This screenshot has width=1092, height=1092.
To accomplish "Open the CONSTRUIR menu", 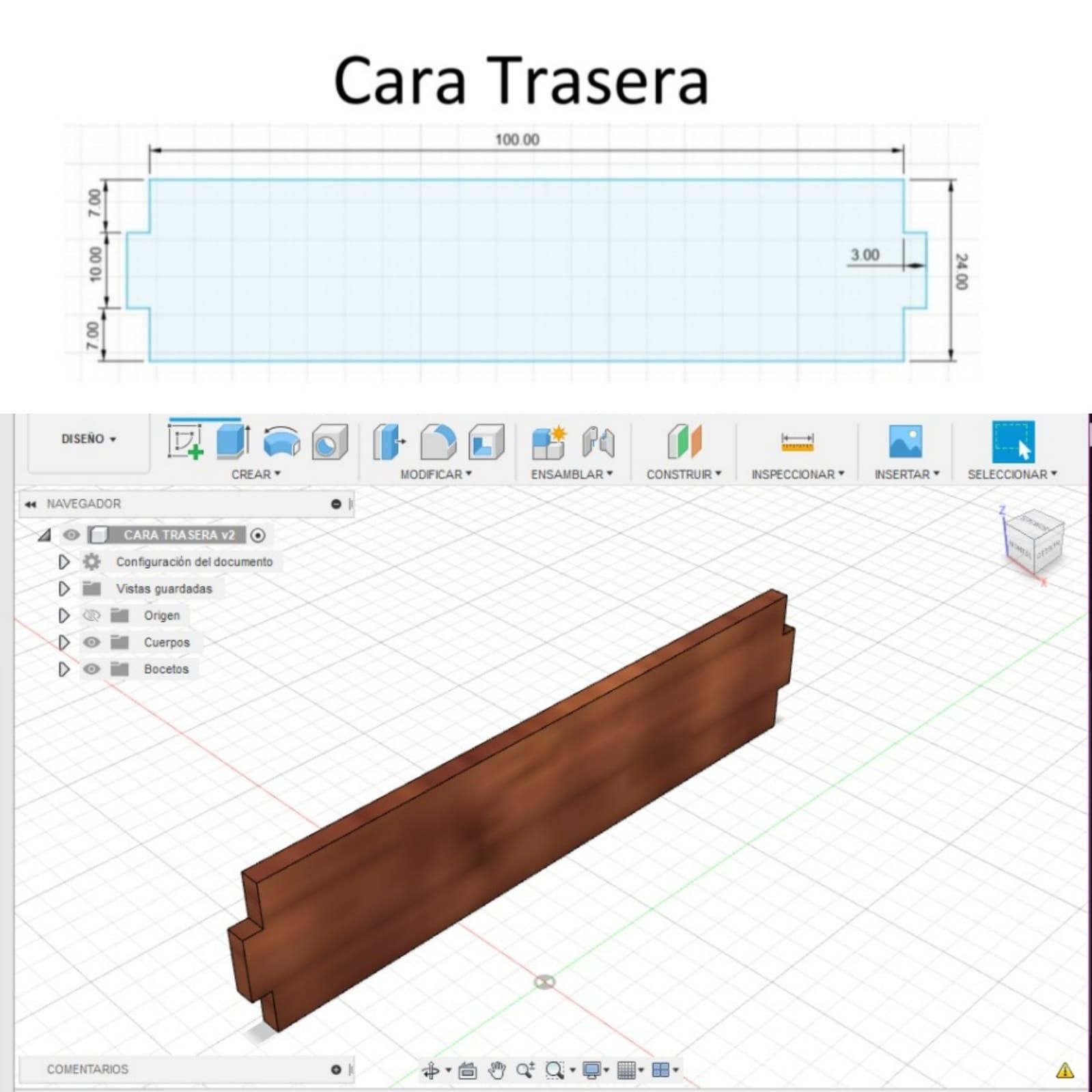I will [x=684, y=474].
